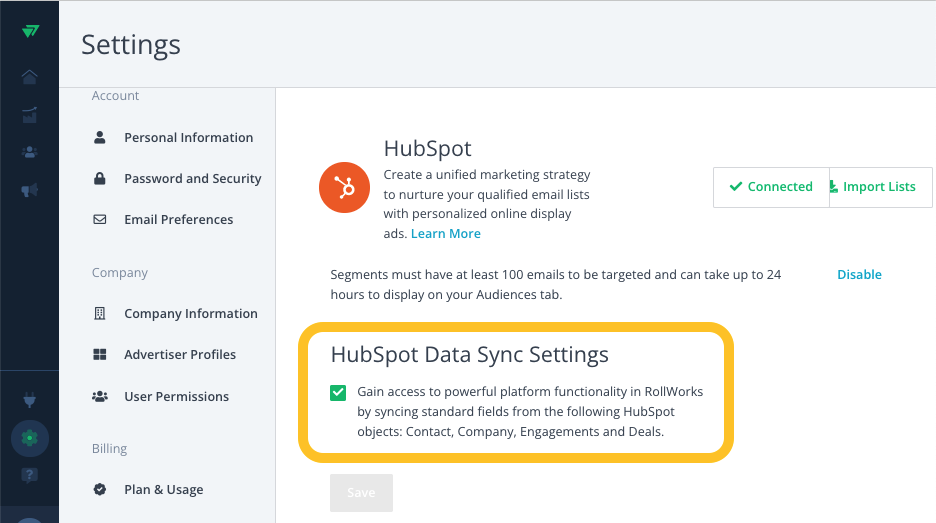936x523 pixels.
Task: Select the settings gear icon in sidebar
Action: click(x=29, y=438)
